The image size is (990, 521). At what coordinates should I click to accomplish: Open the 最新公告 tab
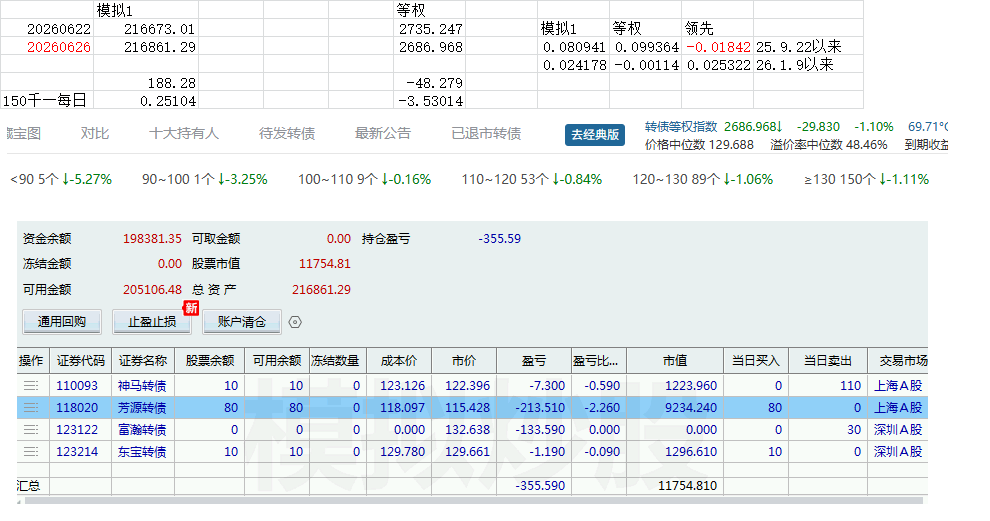pyautogui.click(x=383, y=133)
